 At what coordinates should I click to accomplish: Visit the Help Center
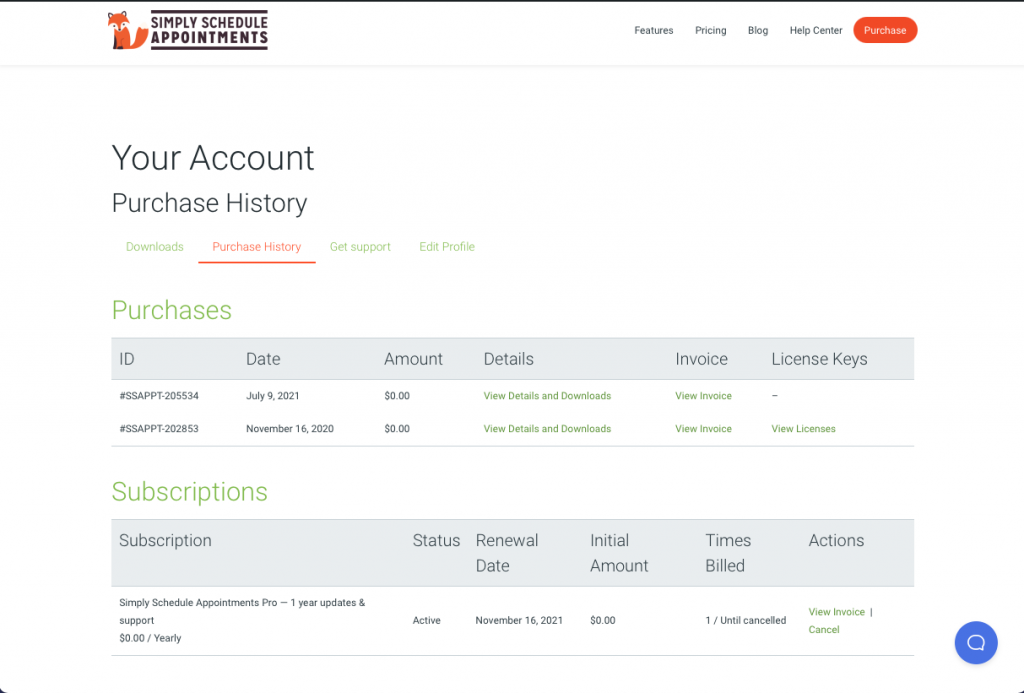click(x=816, y=31)
